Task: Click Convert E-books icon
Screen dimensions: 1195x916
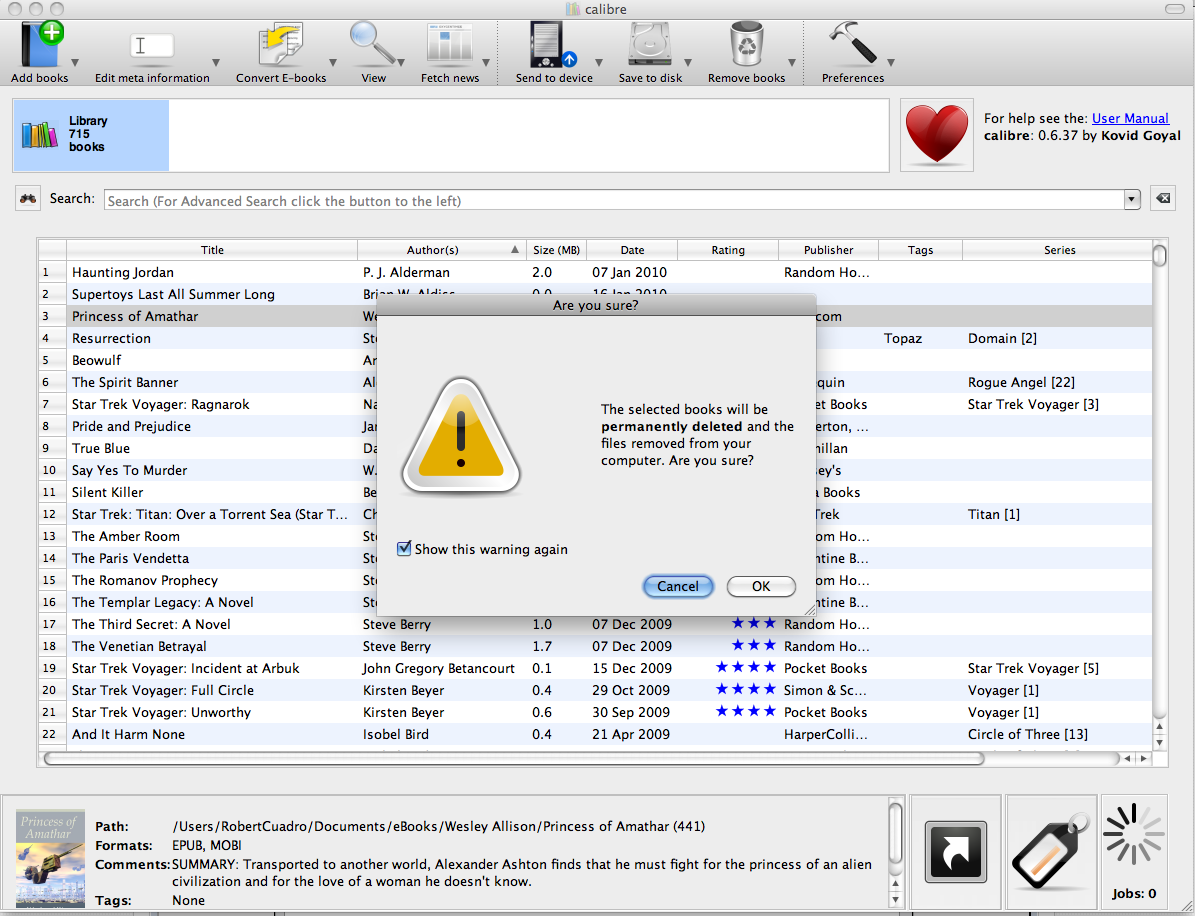Action: (x=280, y=44)
